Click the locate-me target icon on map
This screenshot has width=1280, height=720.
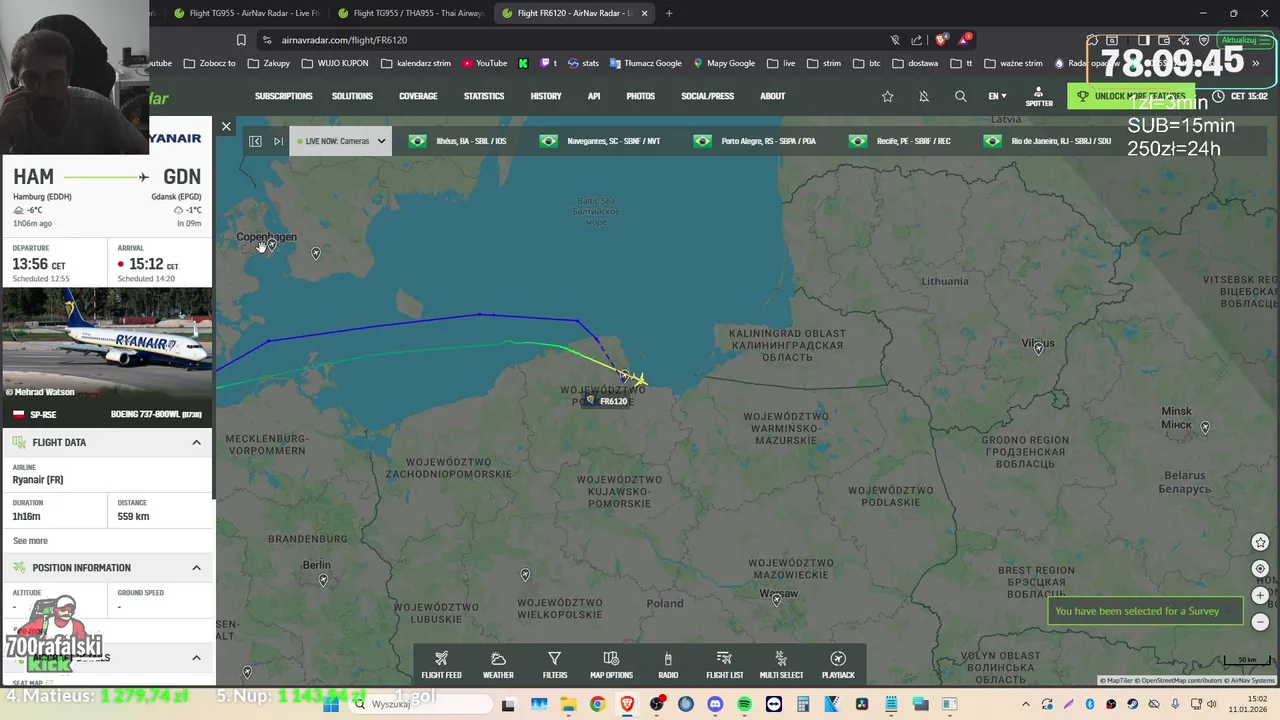click(1260, 568)
